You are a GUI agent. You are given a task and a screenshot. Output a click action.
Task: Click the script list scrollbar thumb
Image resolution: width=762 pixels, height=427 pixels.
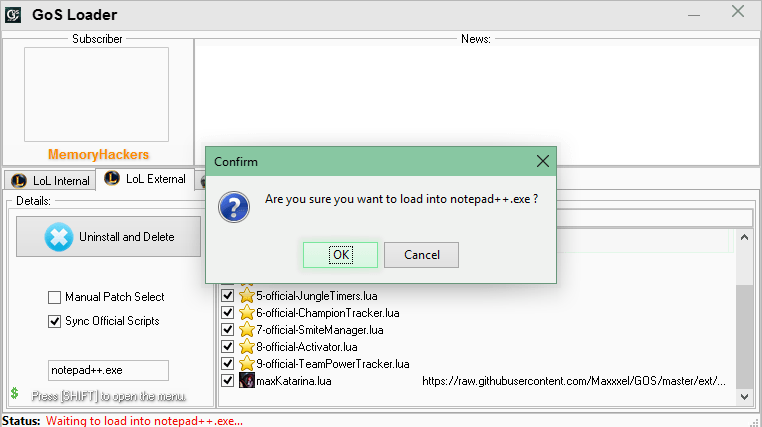click(744, 337)
